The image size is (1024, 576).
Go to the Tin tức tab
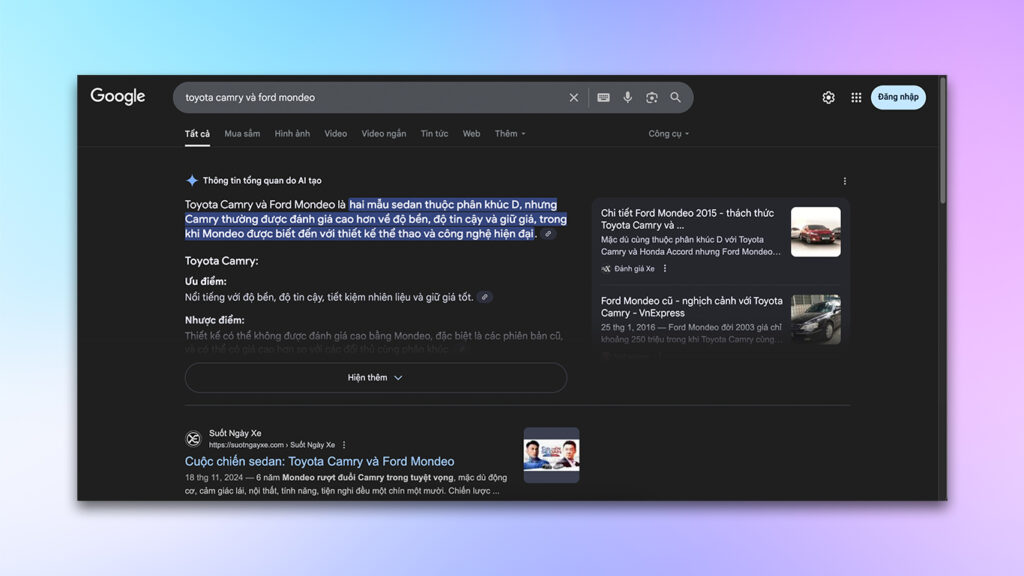(434, 134)
